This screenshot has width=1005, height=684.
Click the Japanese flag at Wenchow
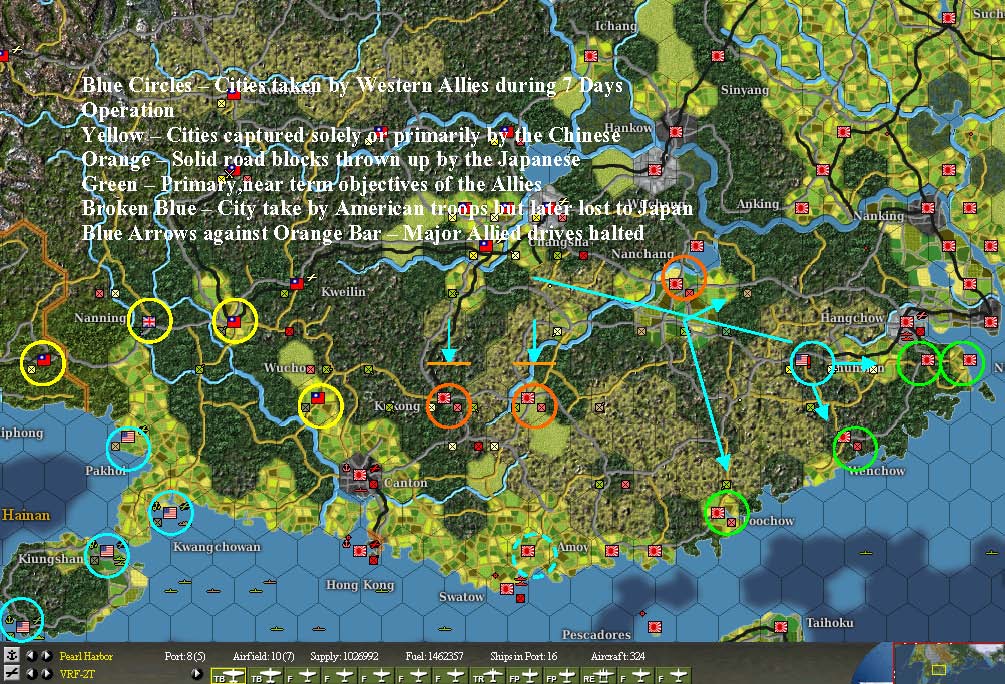845,437
